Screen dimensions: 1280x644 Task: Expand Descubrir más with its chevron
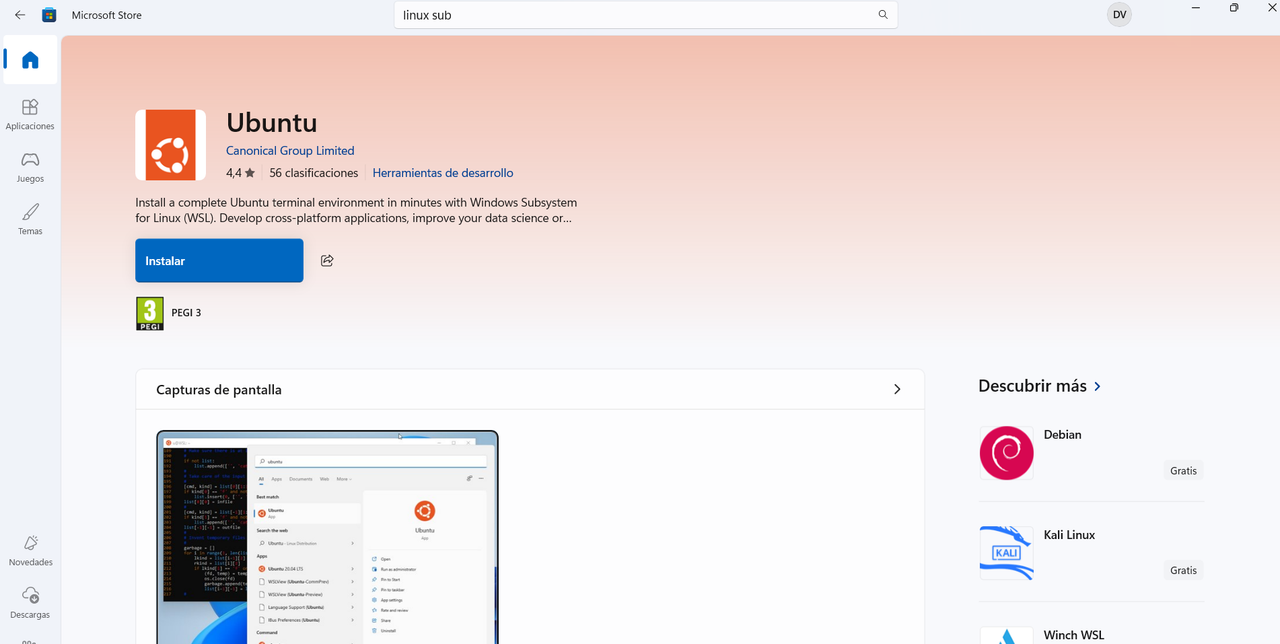point(1098,386)
